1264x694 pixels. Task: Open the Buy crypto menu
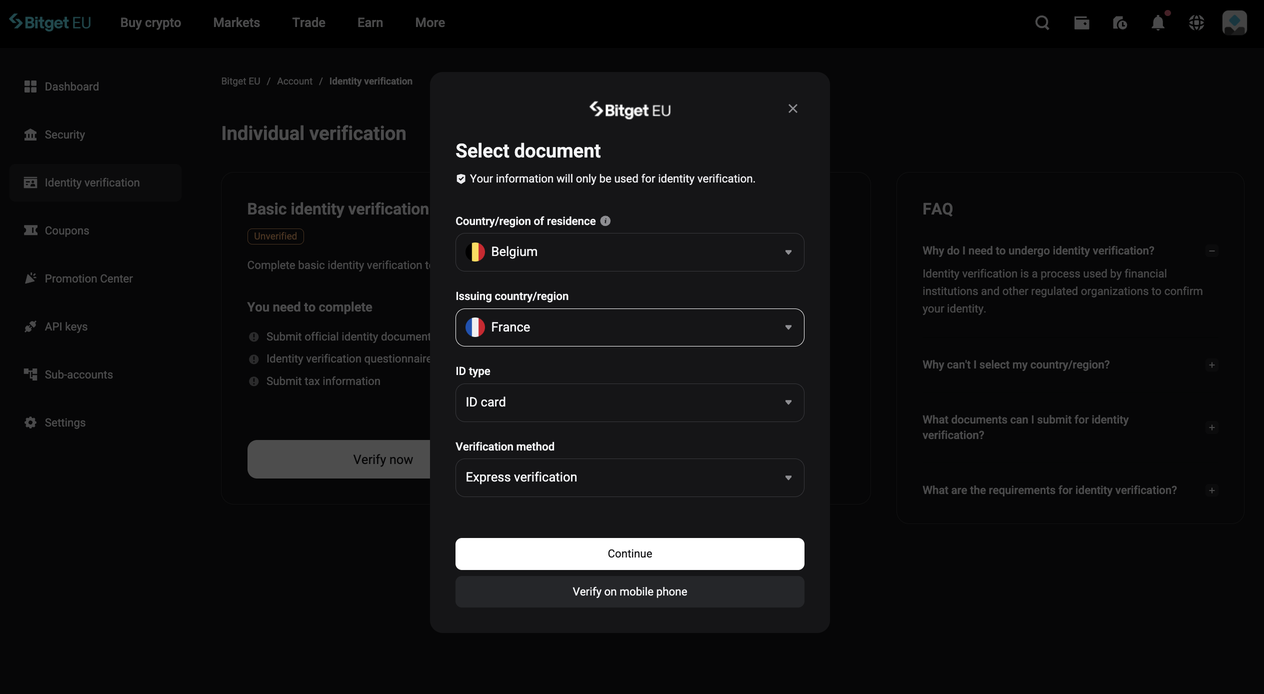151,22
